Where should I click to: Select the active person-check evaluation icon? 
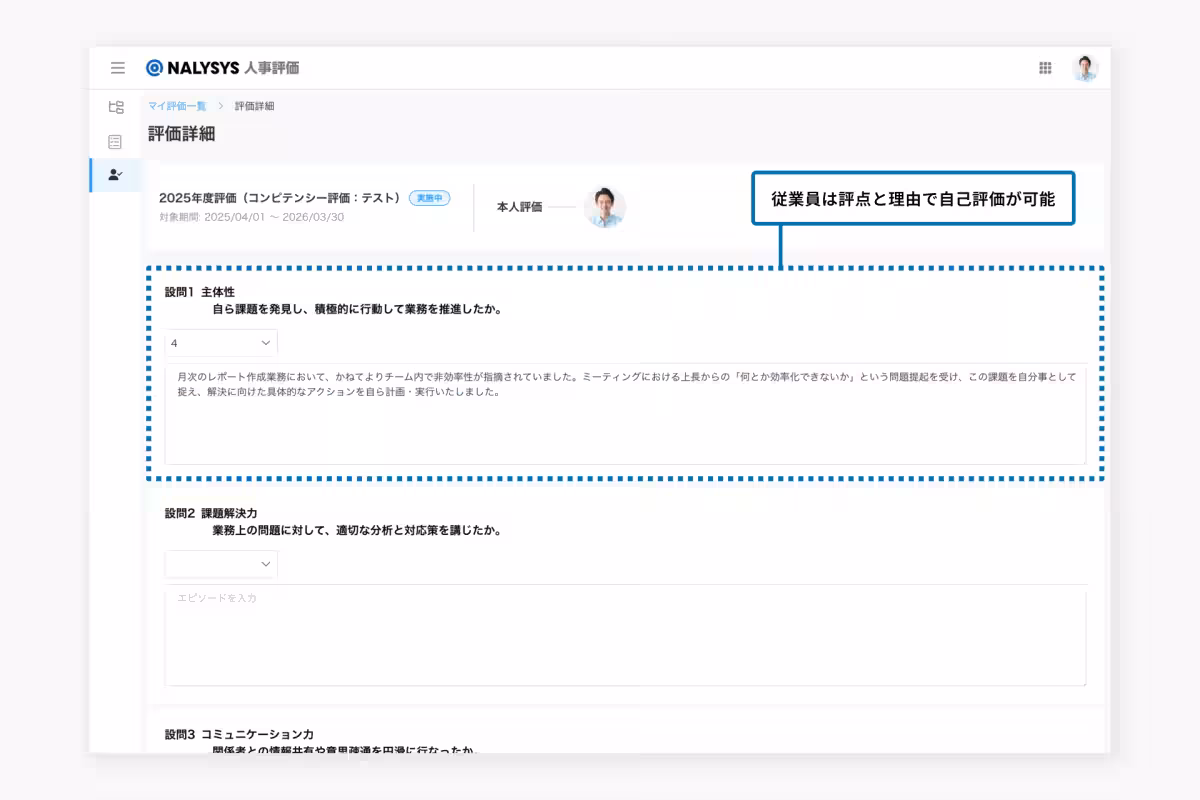pyautogui.click(x=117, y=173)
